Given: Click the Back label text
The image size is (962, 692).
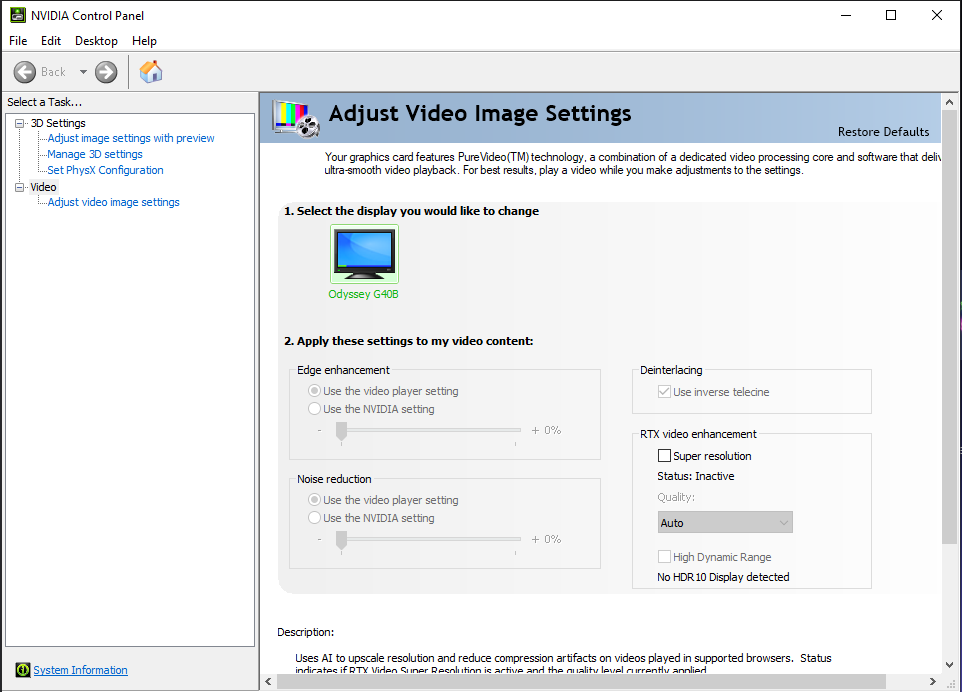Looking at the screenshot, I should pos(53,72).
